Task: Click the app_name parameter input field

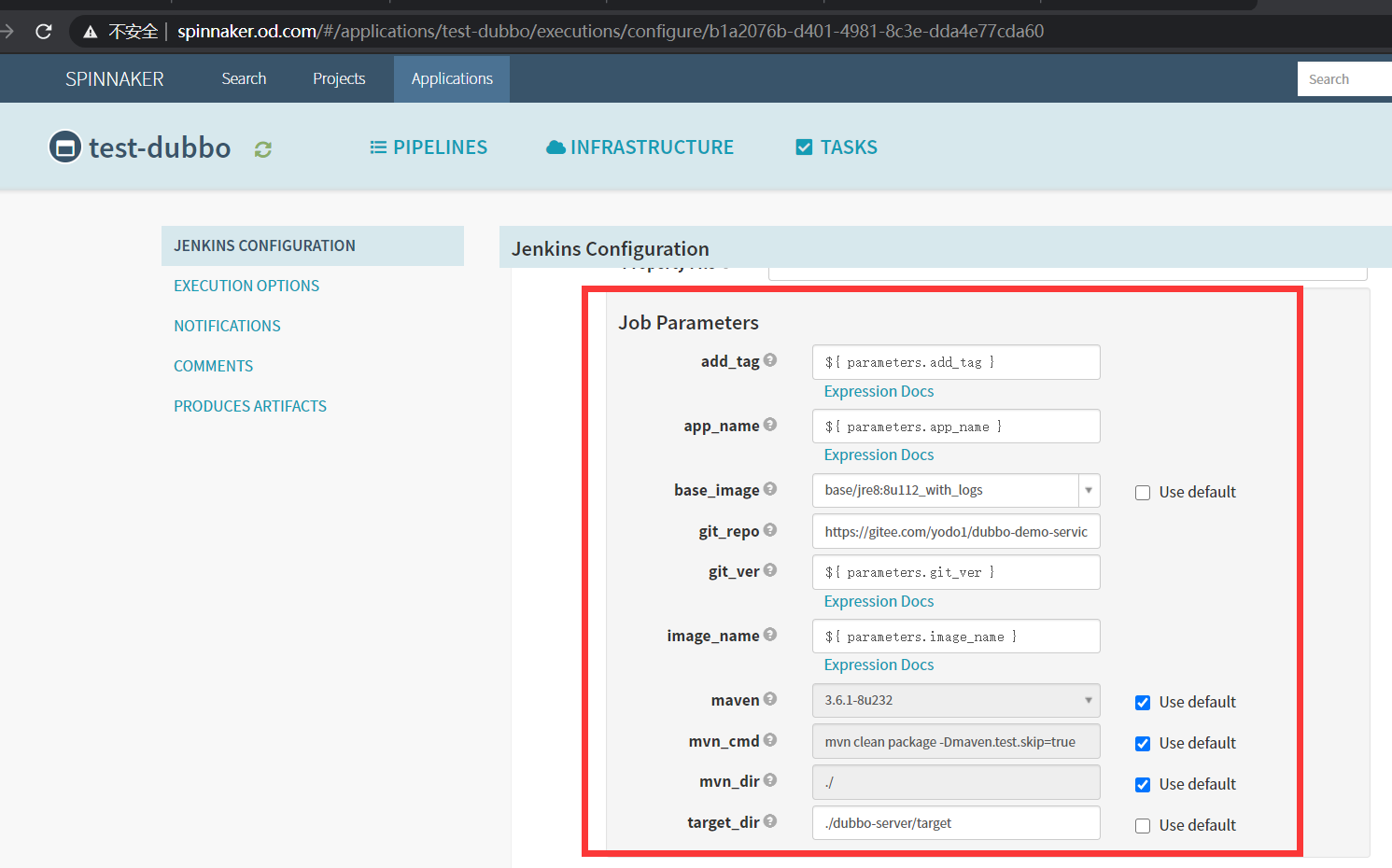Action: tap(956, 427)
